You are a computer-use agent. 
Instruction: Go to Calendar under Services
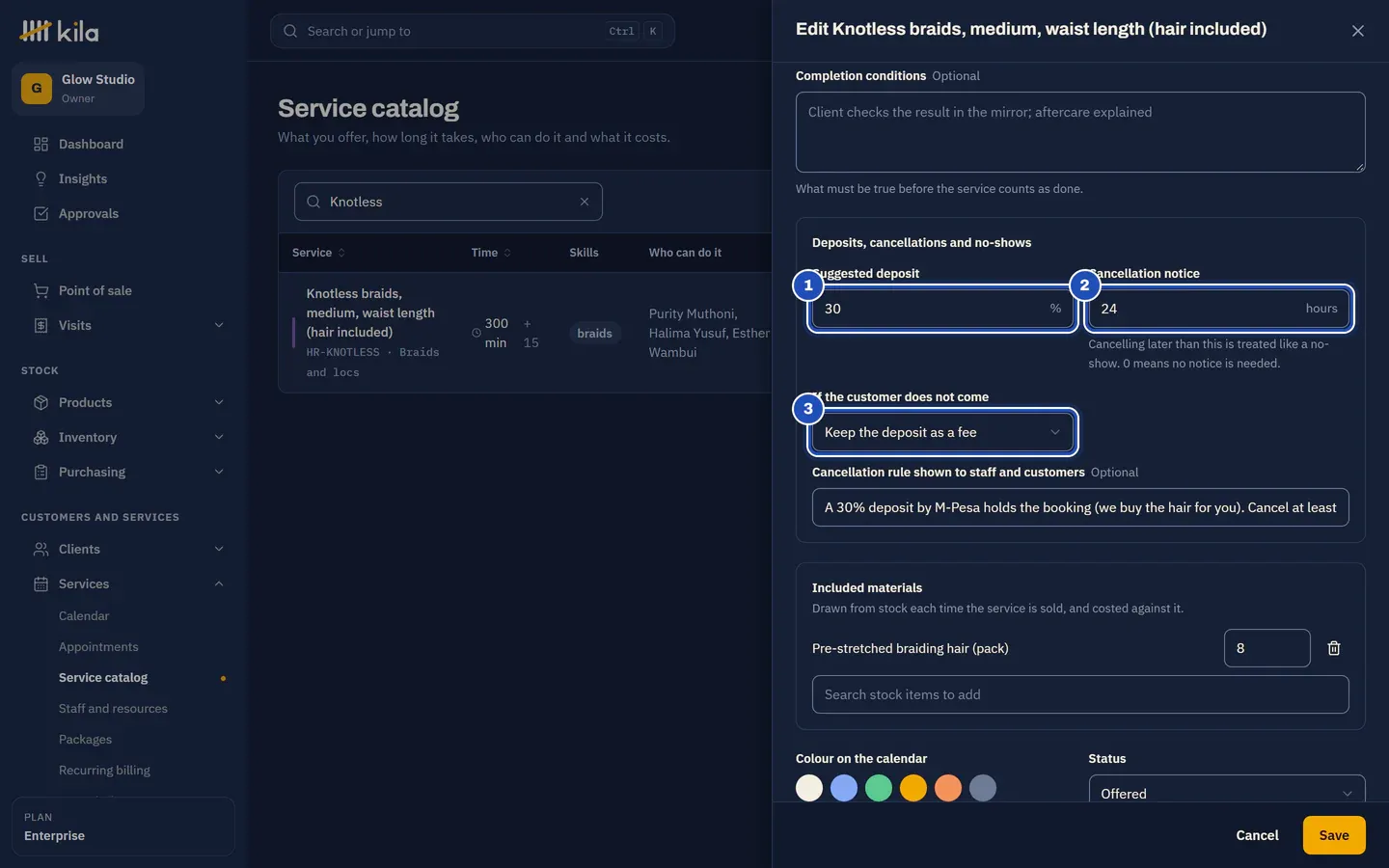(x=84, y=616)
